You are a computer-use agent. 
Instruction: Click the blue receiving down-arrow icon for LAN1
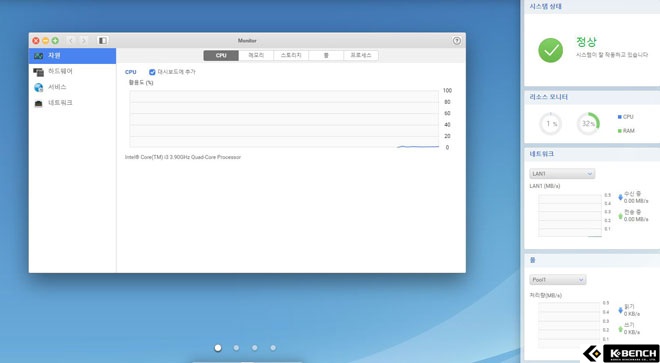tap(620, 198)
